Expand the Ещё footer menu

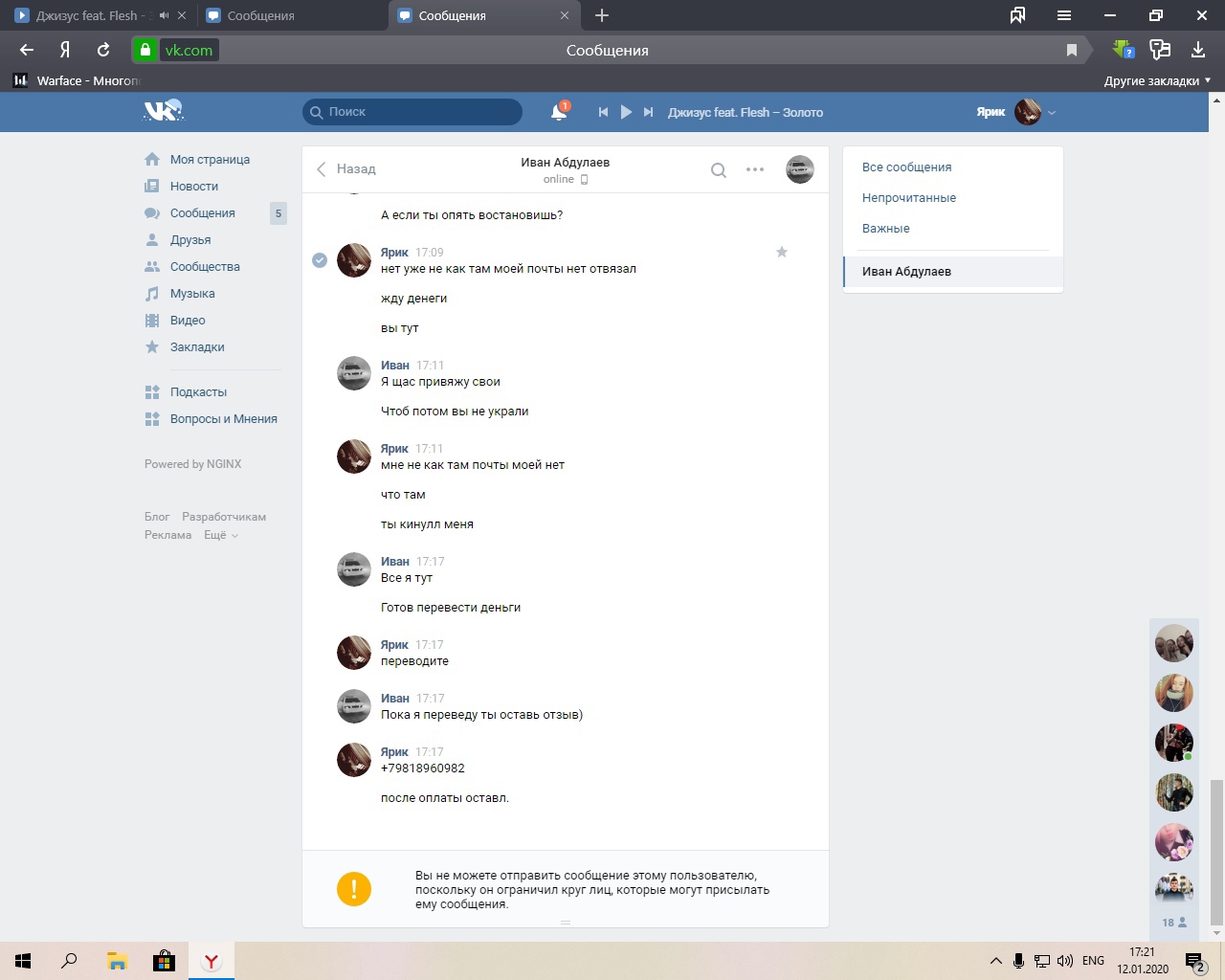pos(220,535)
